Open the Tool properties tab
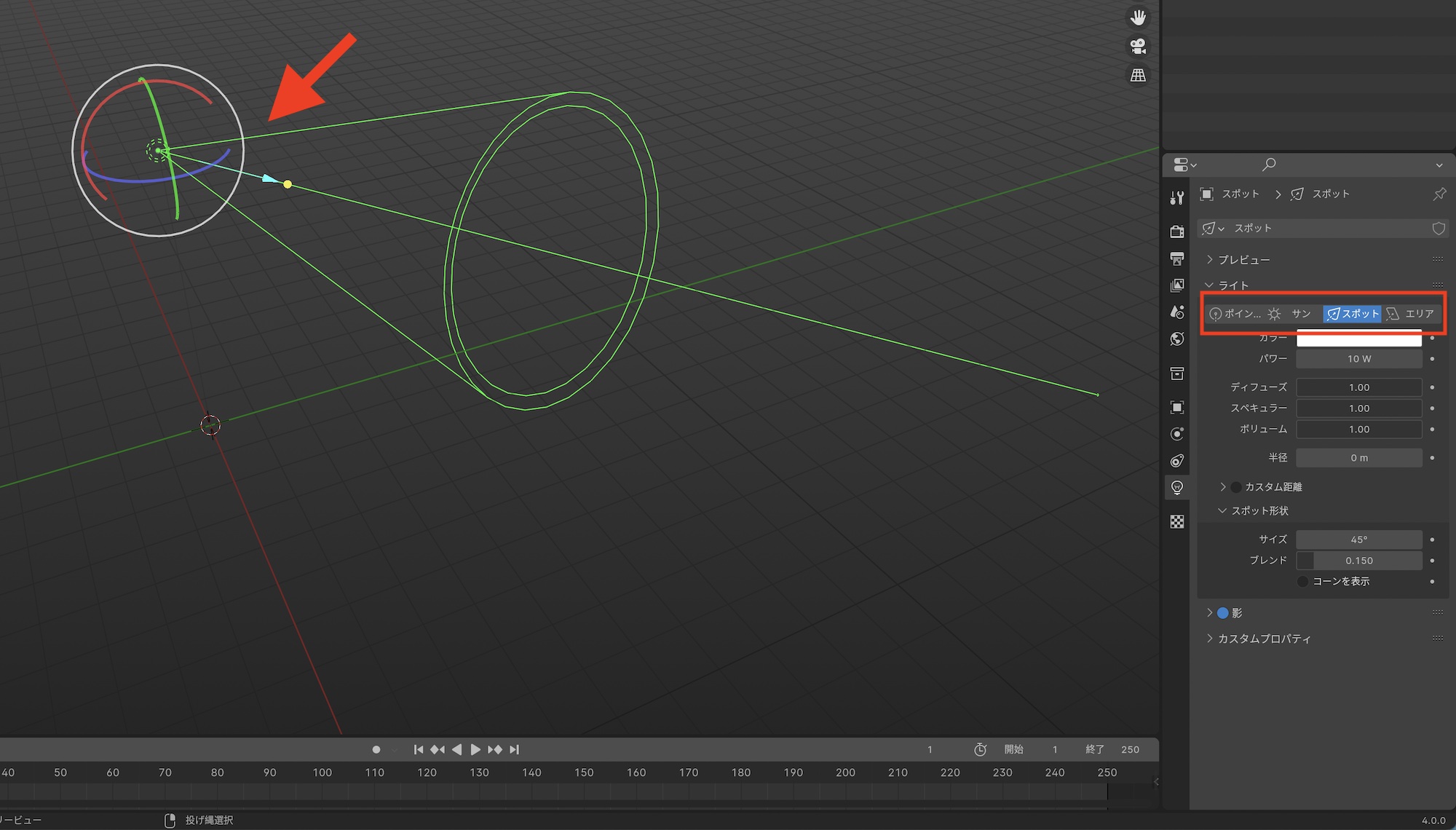 point(1176,198)
